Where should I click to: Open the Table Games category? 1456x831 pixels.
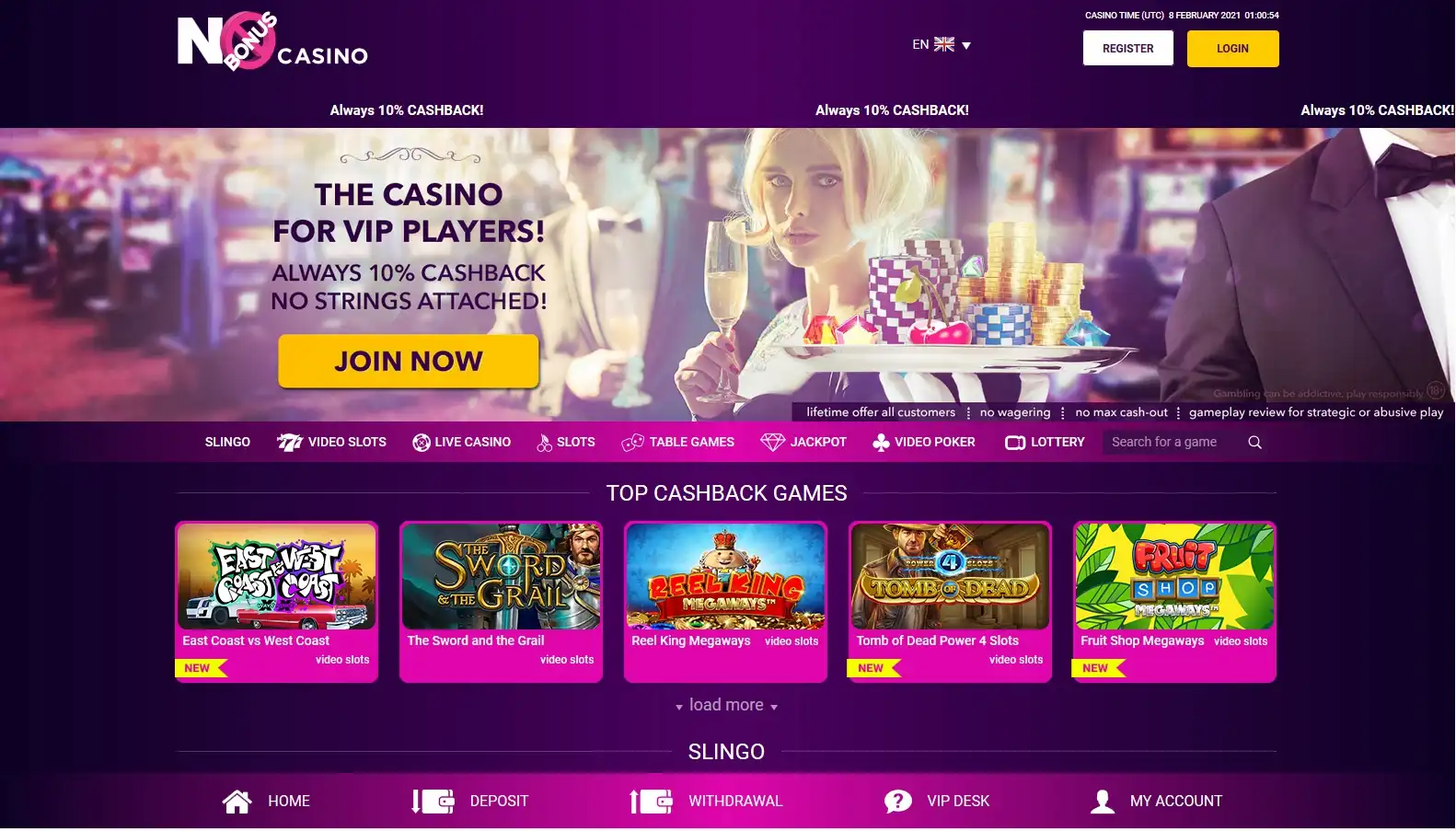677,443
